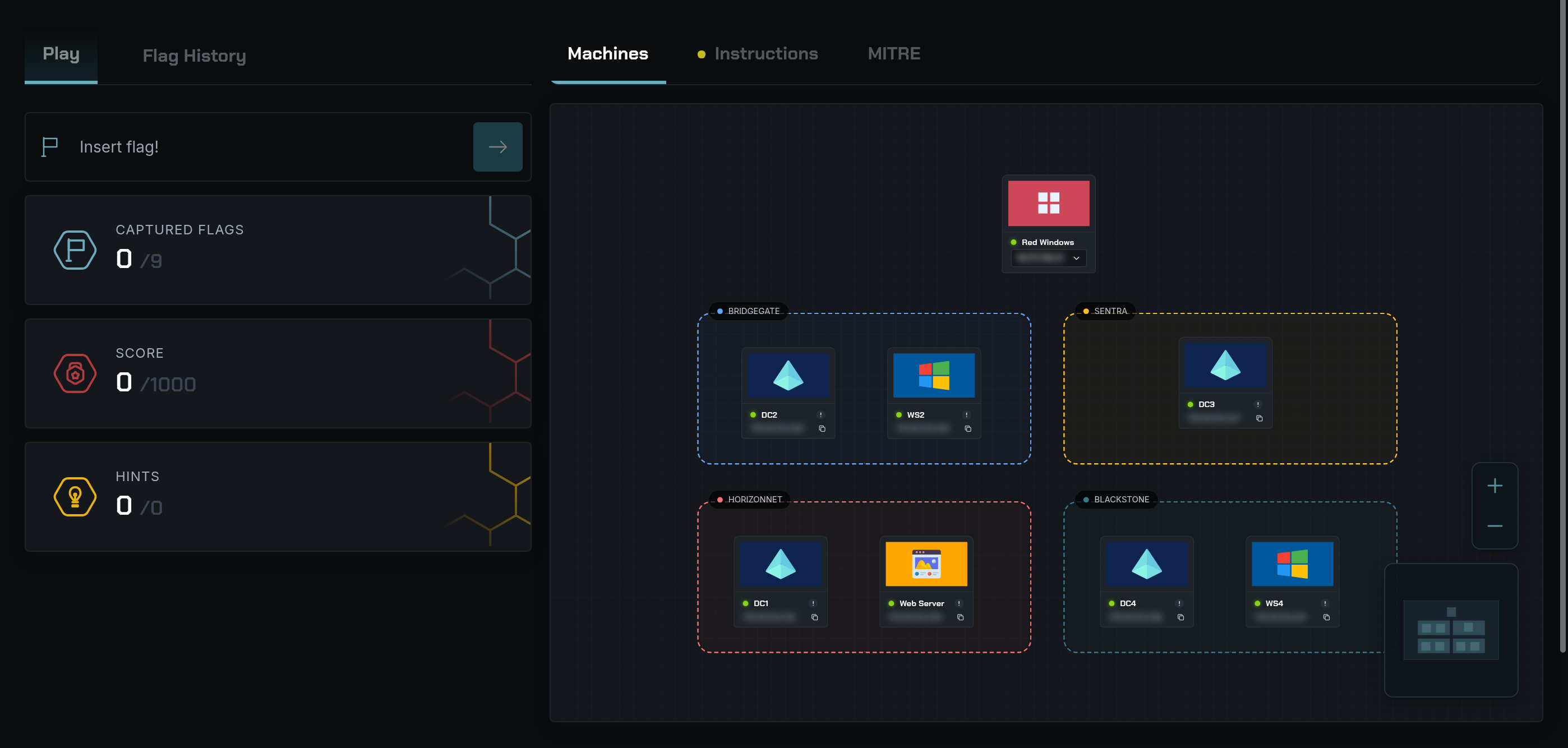Copy the DC4 IP address

click(x=1180, y=618)
